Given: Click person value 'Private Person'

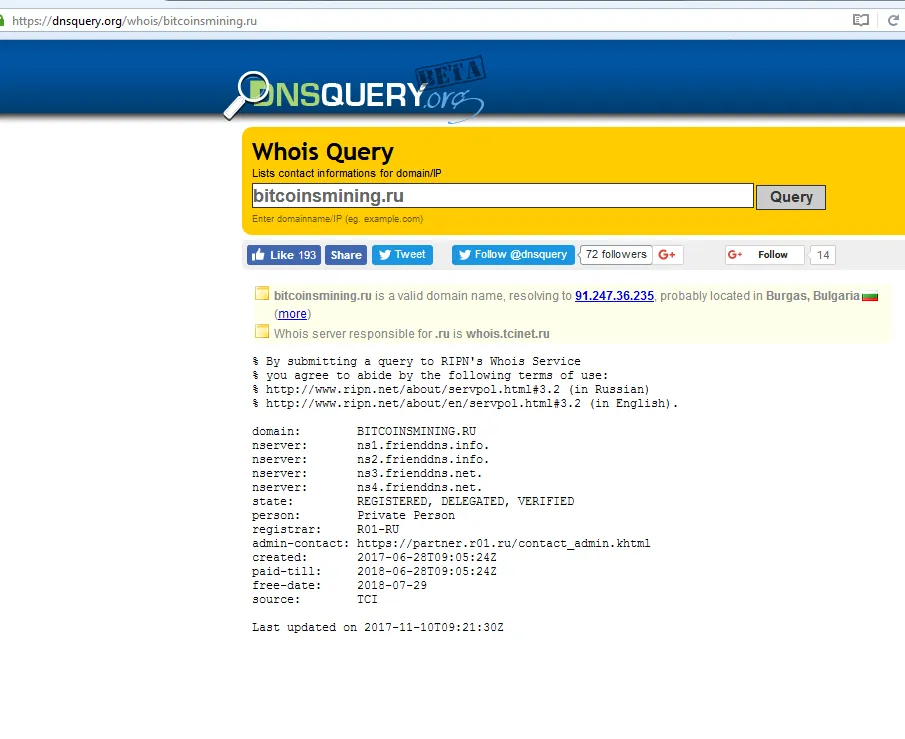Looking at the screenshot, I should (x=406, y=515).
